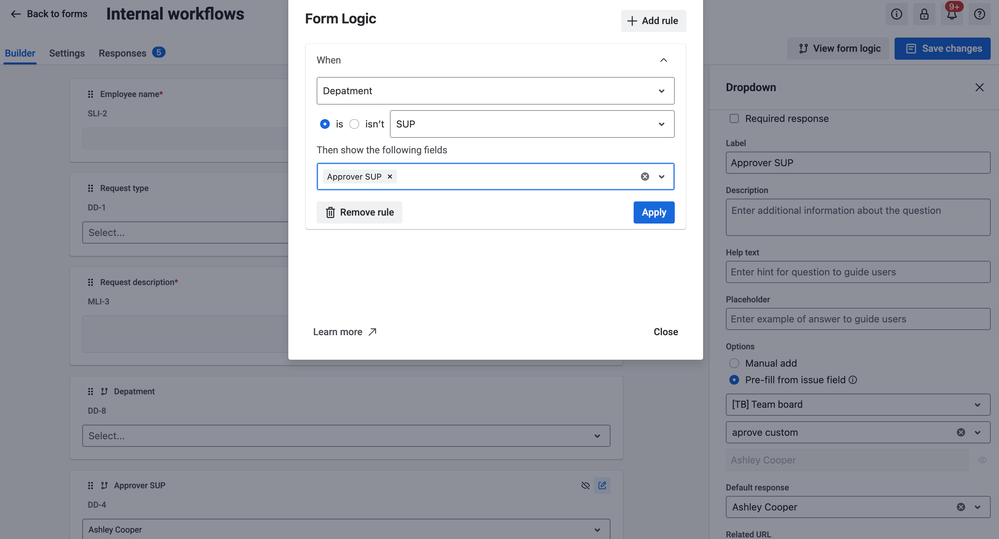The image size is (999, 539).
Task: Open the Depatment field dropdown in rule
Action: coord(495,91)
